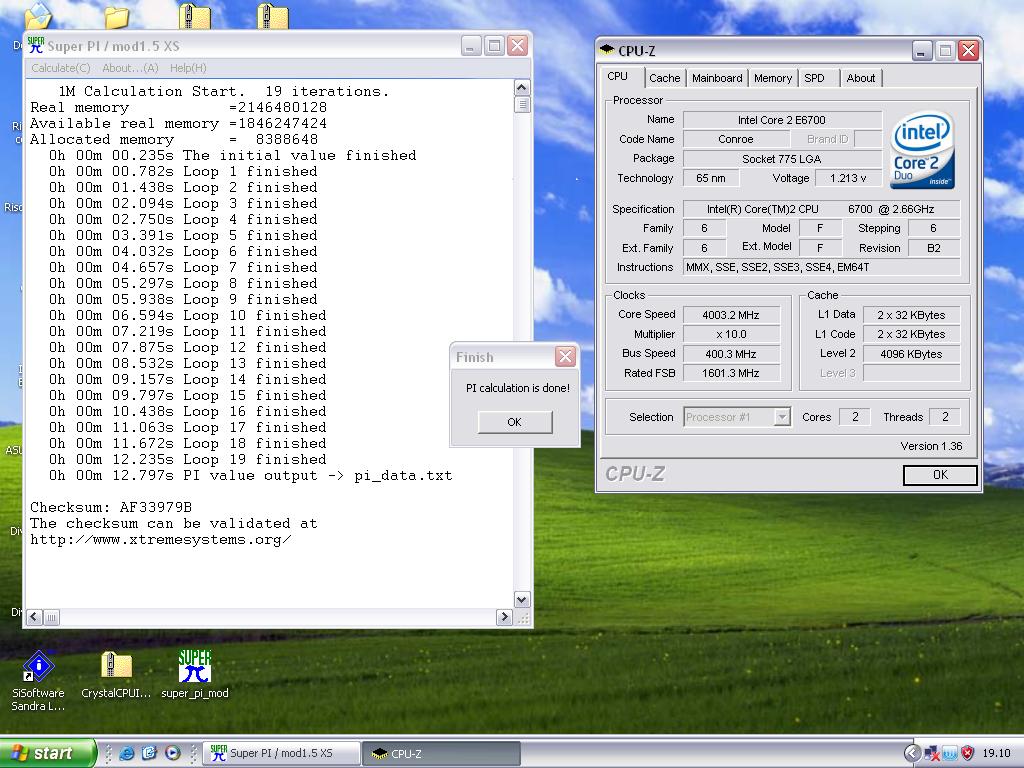Click the Voltage value 1.213 v

point(848,178)
